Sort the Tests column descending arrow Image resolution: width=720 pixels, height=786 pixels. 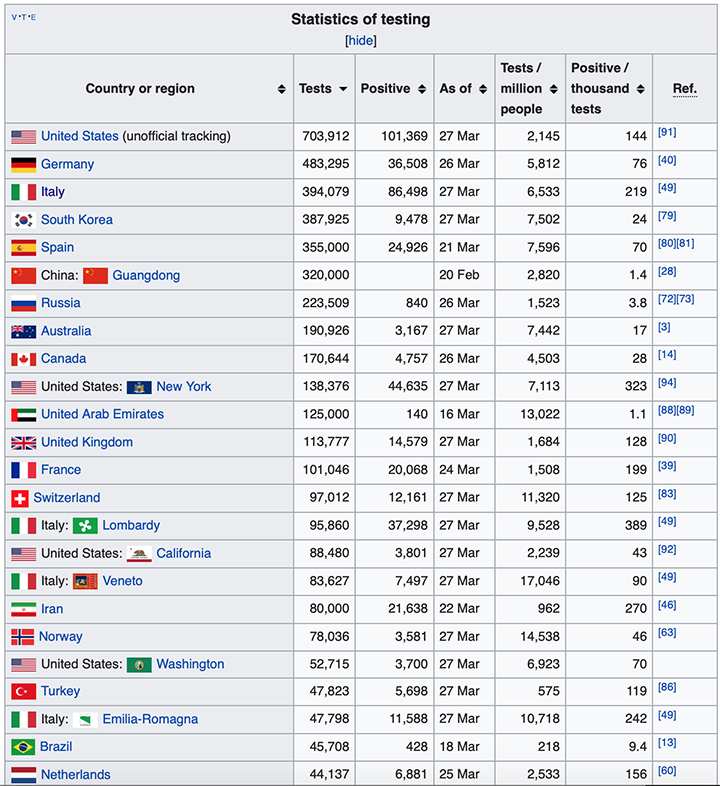[343, 89]
